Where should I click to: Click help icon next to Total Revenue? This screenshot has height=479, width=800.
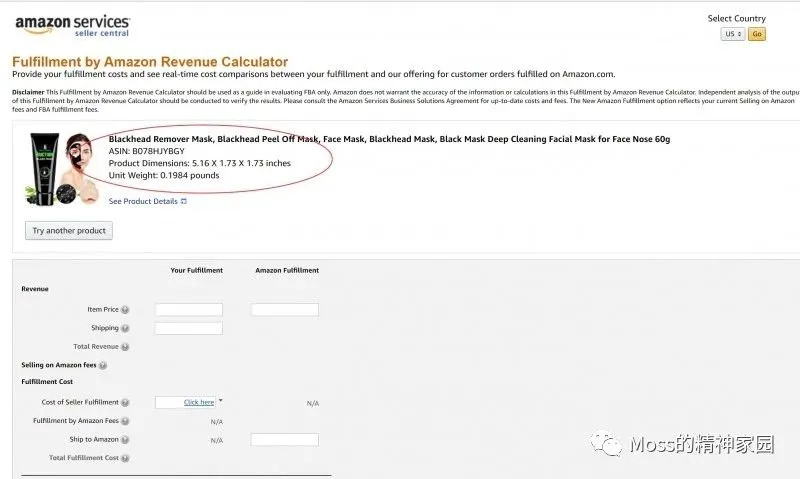[125, 347]
